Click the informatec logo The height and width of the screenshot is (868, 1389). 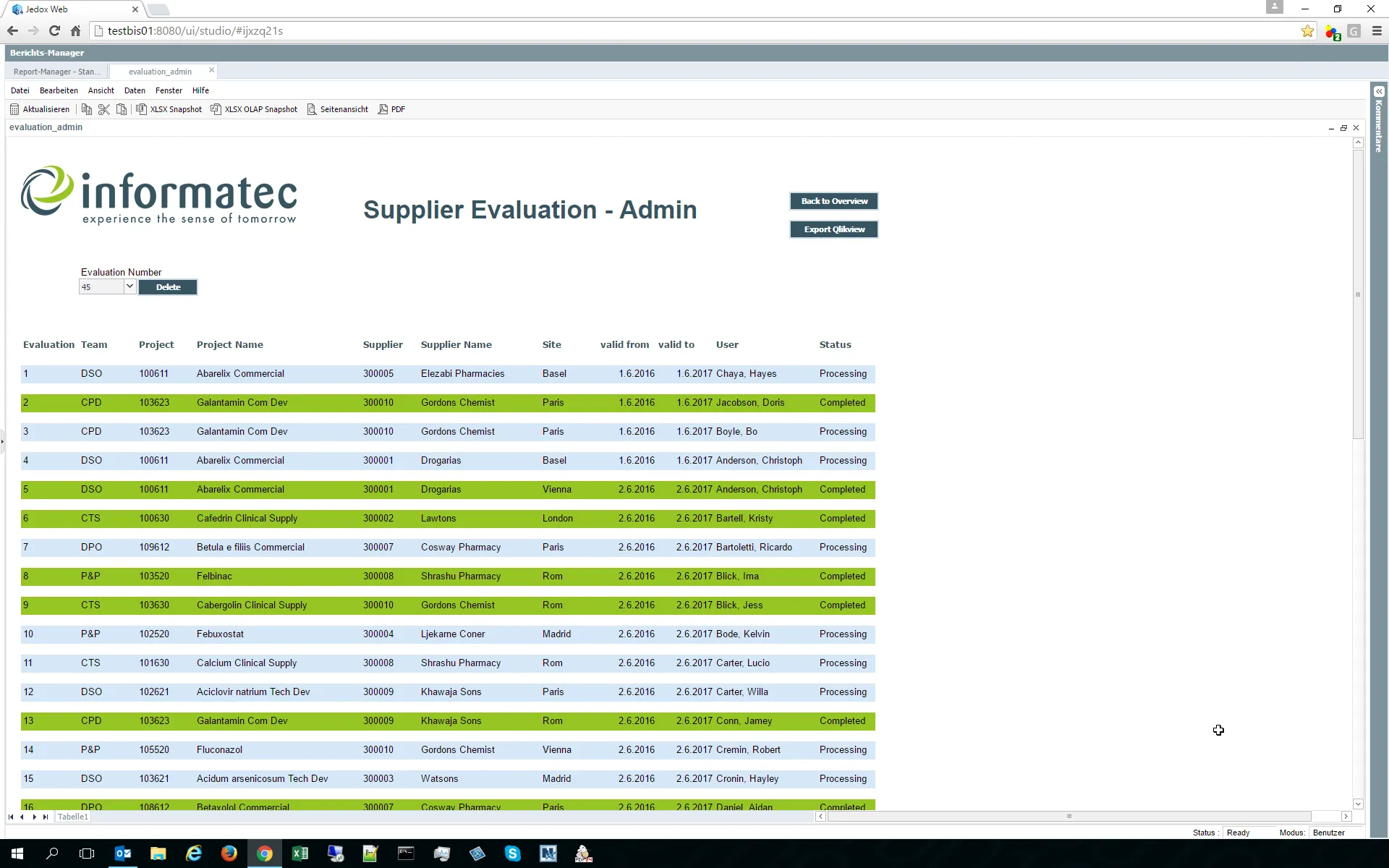(159, 195)
